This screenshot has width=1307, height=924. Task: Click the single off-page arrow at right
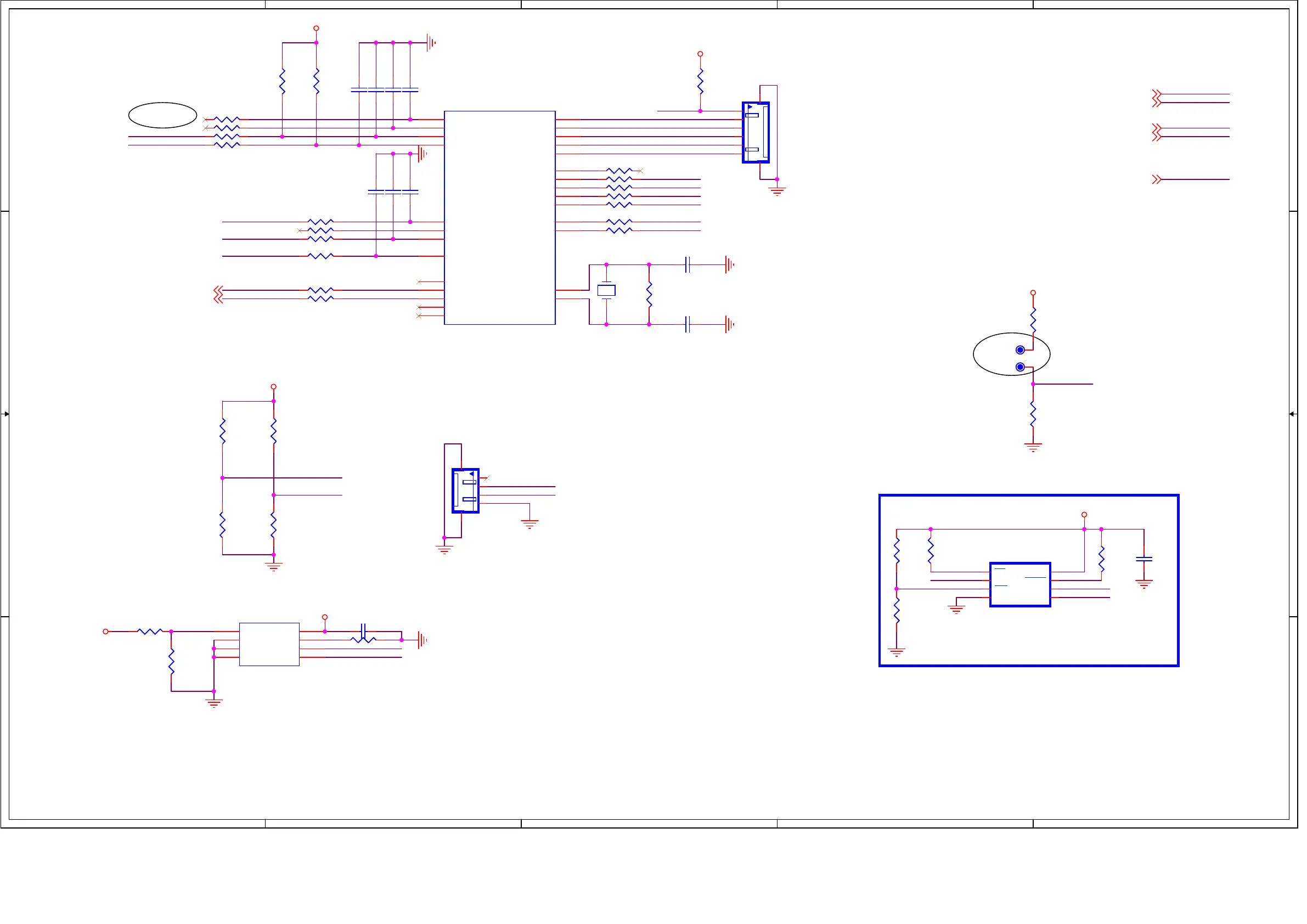click(1157, 179)
